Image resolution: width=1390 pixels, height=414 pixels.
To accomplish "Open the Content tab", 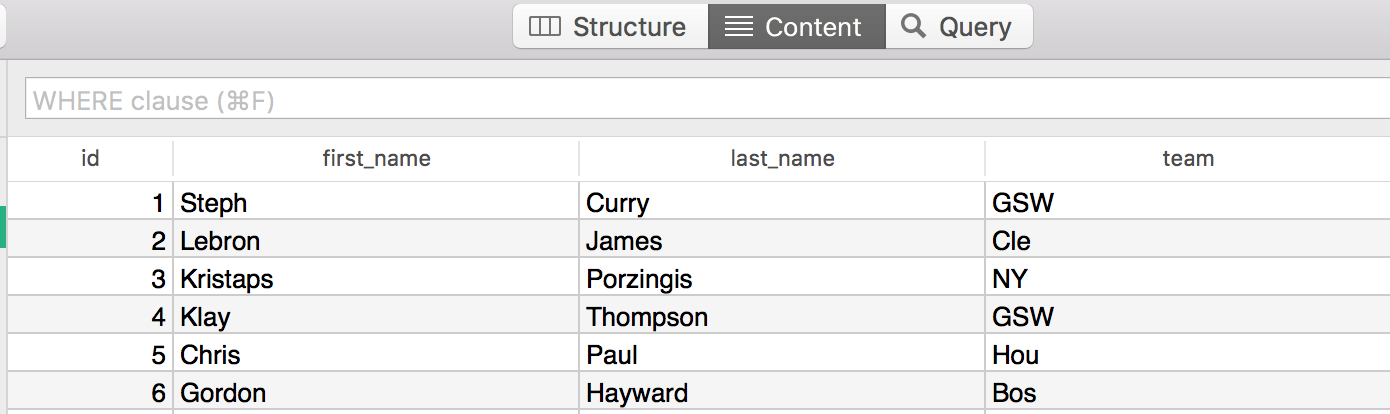I will 796,27.
